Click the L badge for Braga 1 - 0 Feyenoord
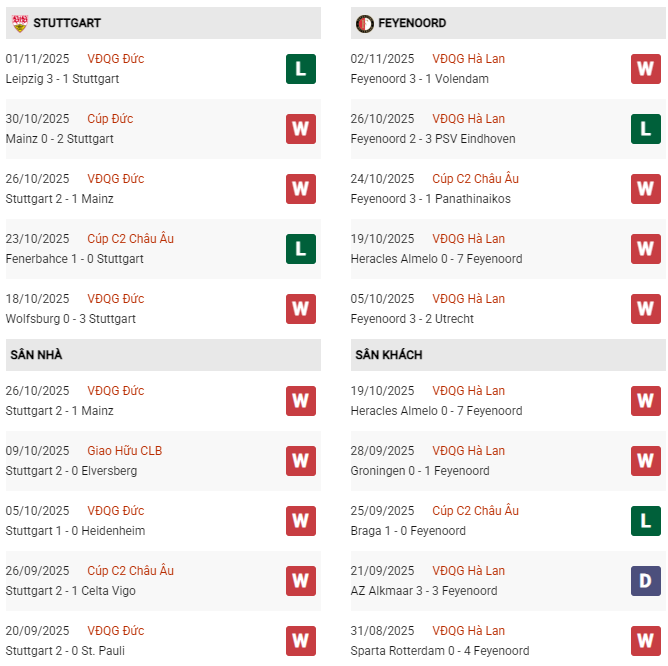Image resolution: width=668 pixels, height=666 pixels. pos(646,521)
